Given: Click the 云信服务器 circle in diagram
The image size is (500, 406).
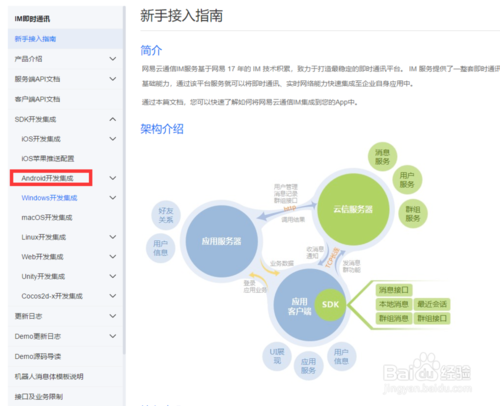Looking at the screenshot, I should pyautogui.click(x=353, y=209).
